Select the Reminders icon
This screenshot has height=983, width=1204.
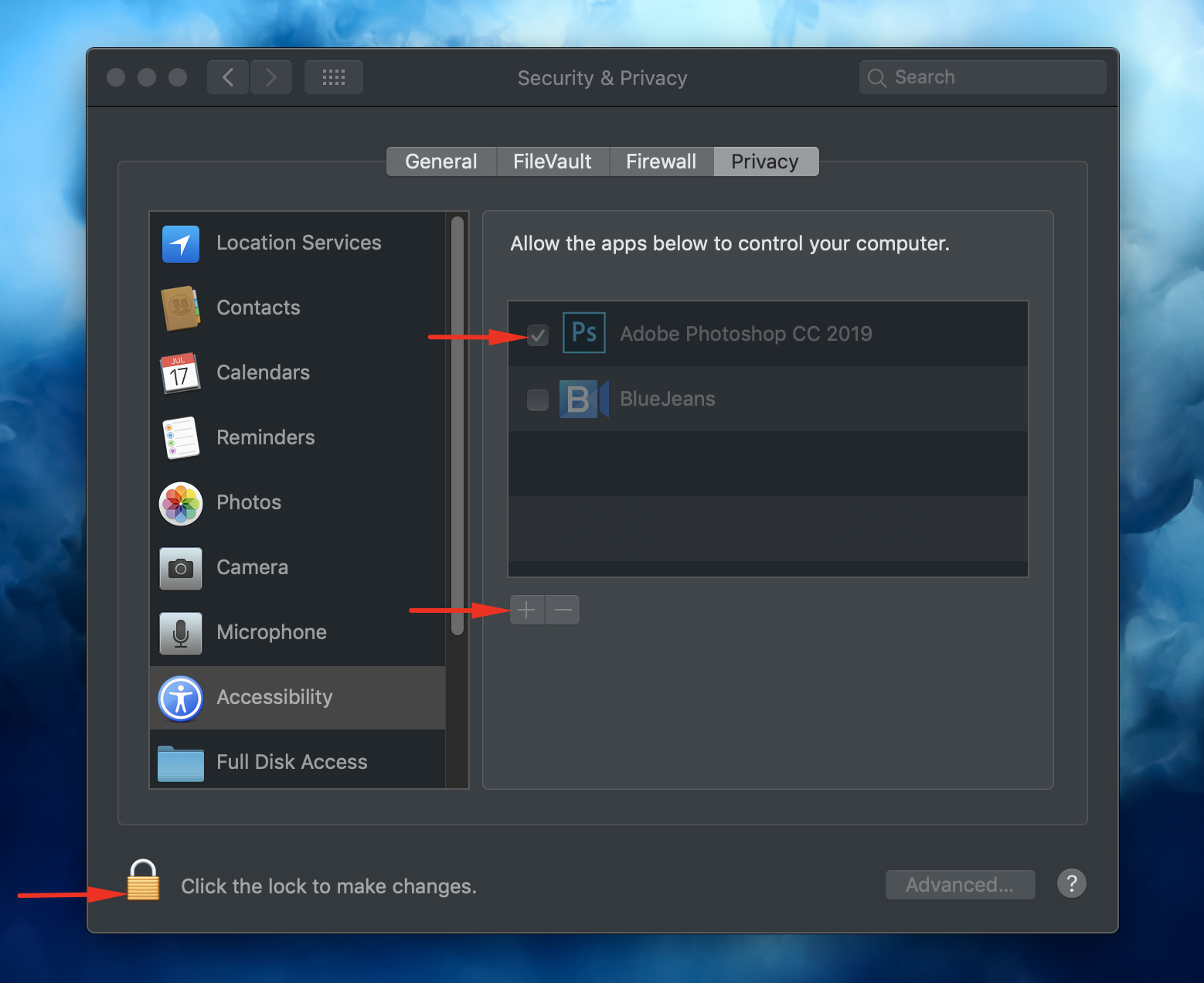[180, 438]
